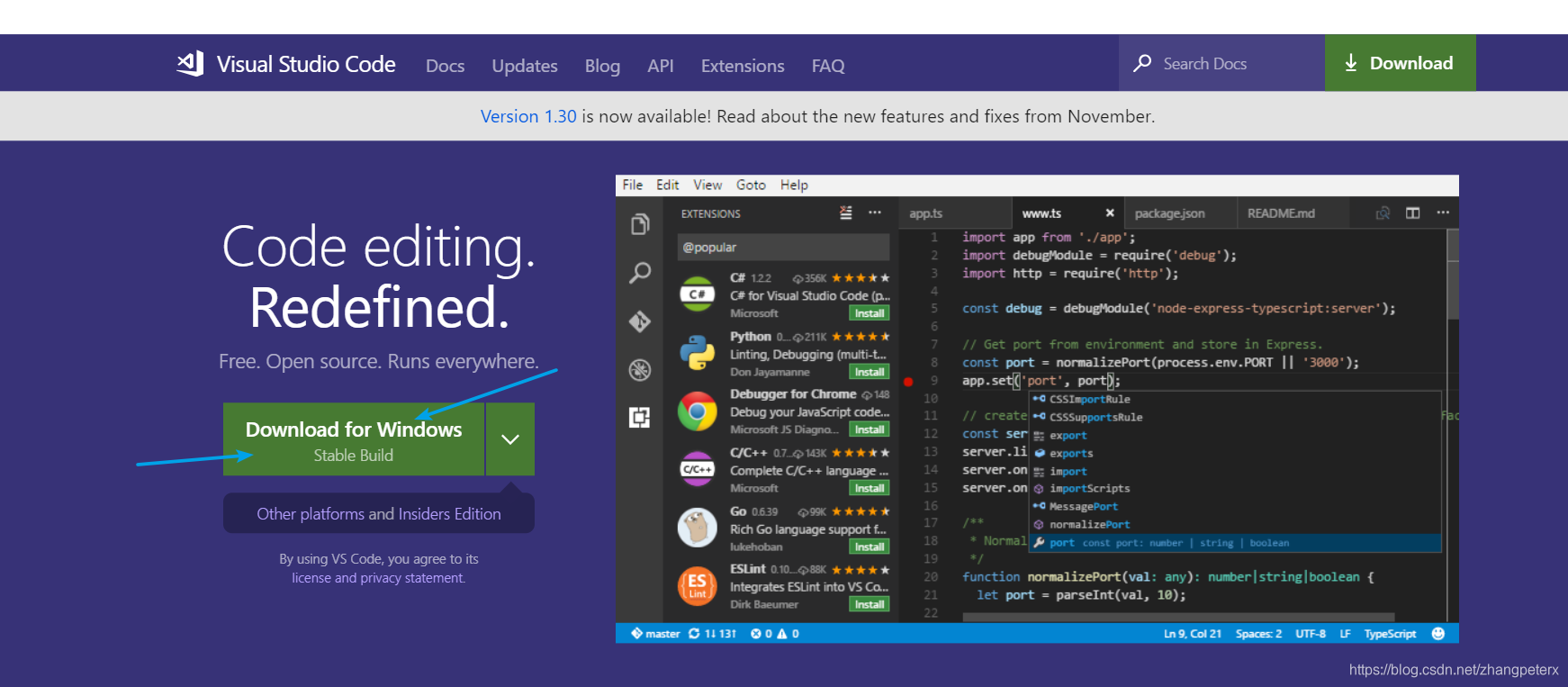The width and height of the screenshot is (1568, 687).
Task: Open the Help menu
Action: [794, 185]
